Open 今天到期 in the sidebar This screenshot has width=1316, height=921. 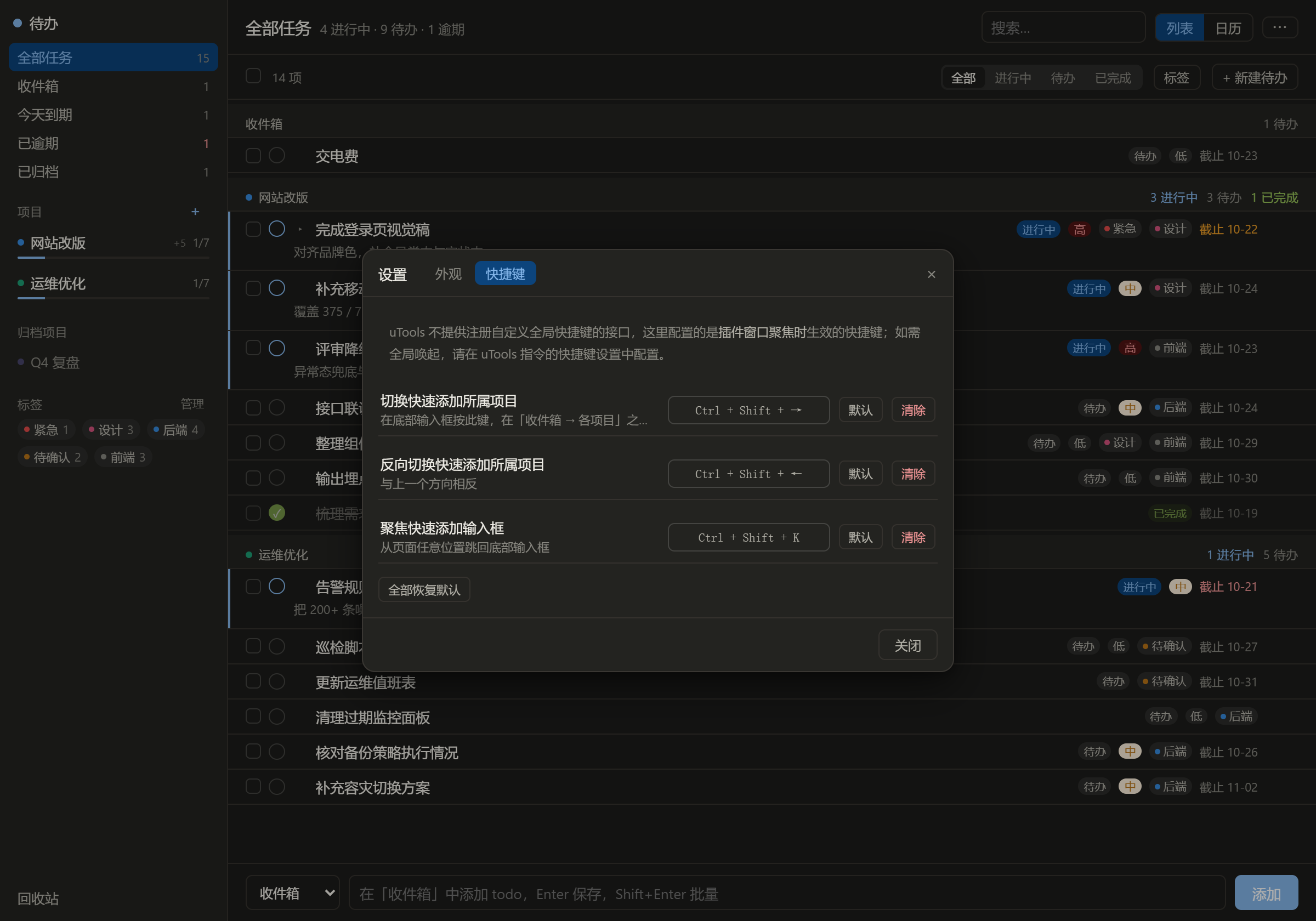[113, 115]
